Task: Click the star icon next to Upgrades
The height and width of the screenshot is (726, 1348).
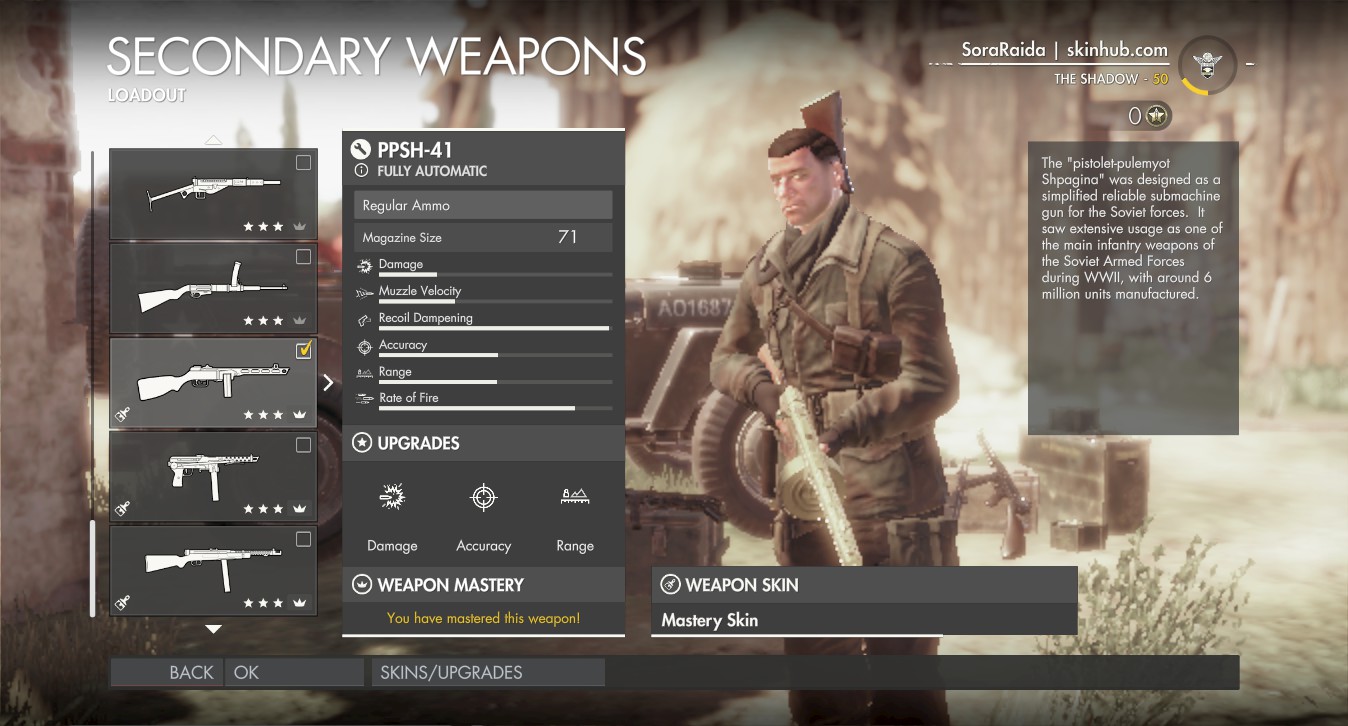Action: (361, 442)
